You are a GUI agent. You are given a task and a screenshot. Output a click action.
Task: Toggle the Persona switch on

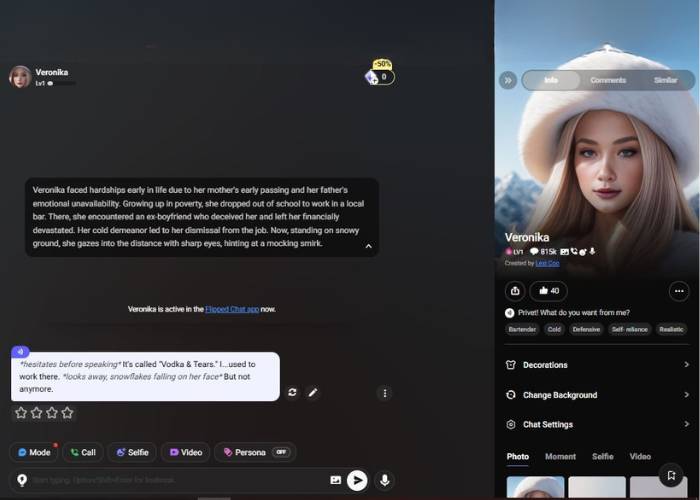(283, 452)
